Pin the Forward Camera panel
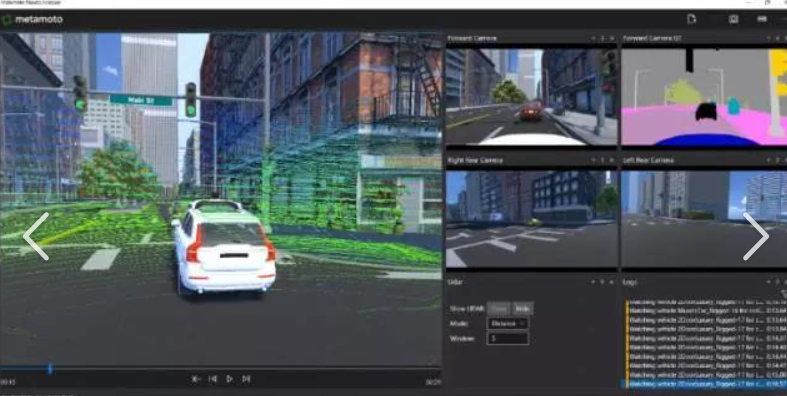787x396 pixels. tap(603, 38)
